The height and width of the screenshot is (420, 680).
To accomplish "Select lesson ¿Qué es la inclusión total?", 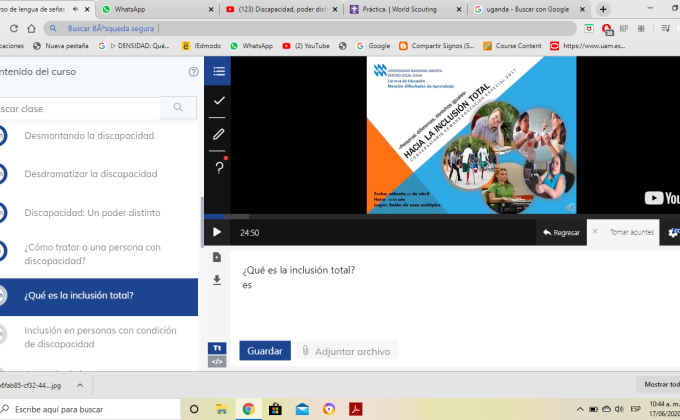I will pos(99,297).
